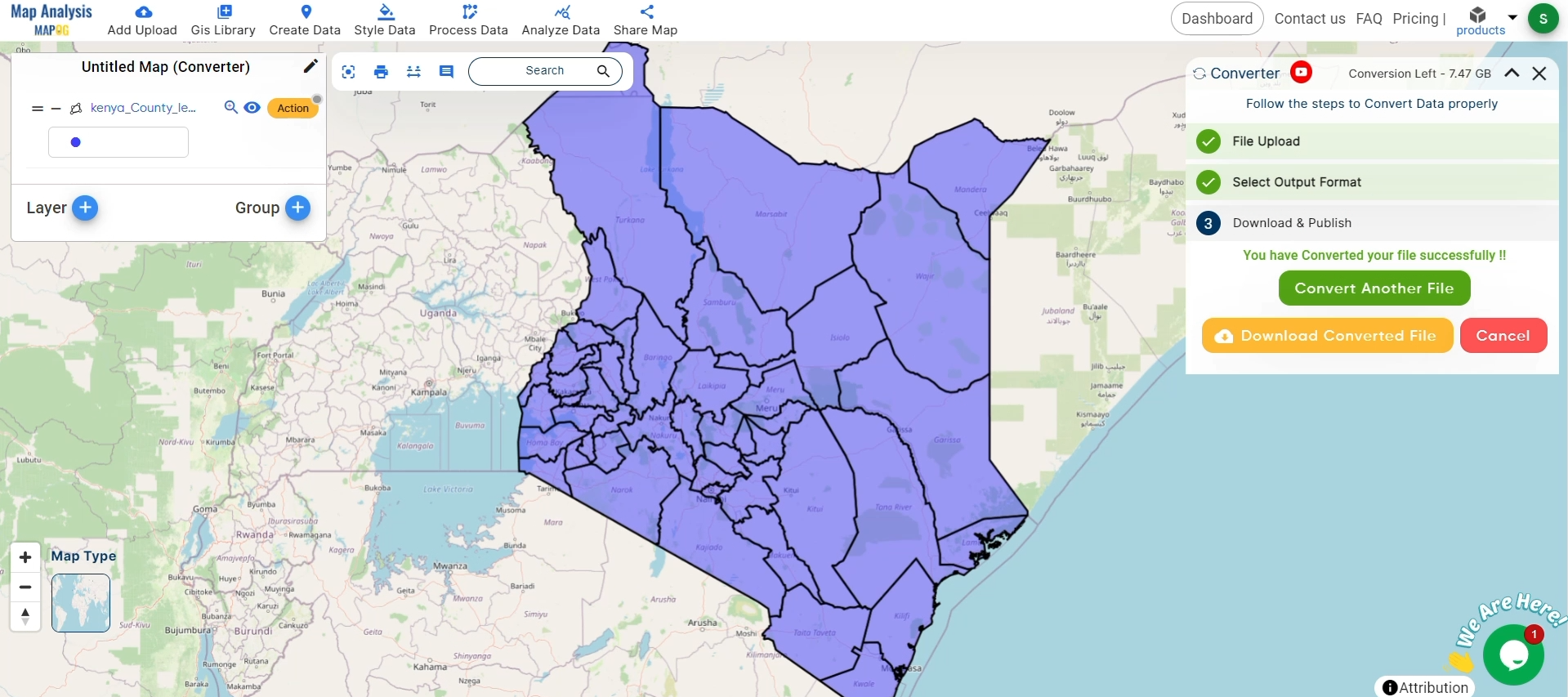Viewport: 1568px width, 697px height.
Task: Reset map north with compass control
Action: [25, 615]
